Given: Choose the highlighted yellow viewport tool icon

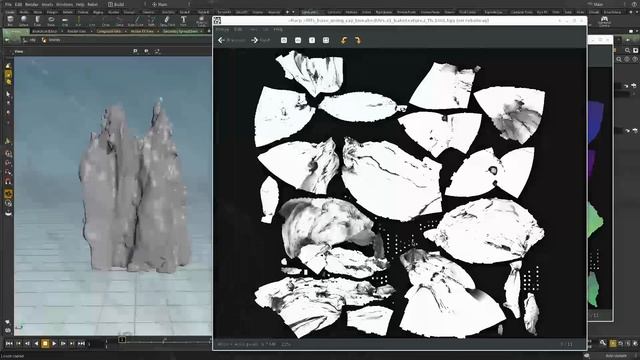Looking at the screenshot, I should (x=8, y=74).
